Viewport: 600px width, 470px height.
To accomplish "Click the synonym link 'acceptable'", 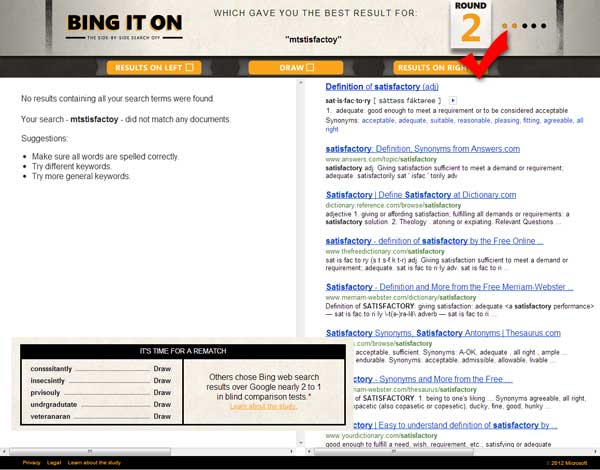I will pyautogui.click(x=378, y=121).
